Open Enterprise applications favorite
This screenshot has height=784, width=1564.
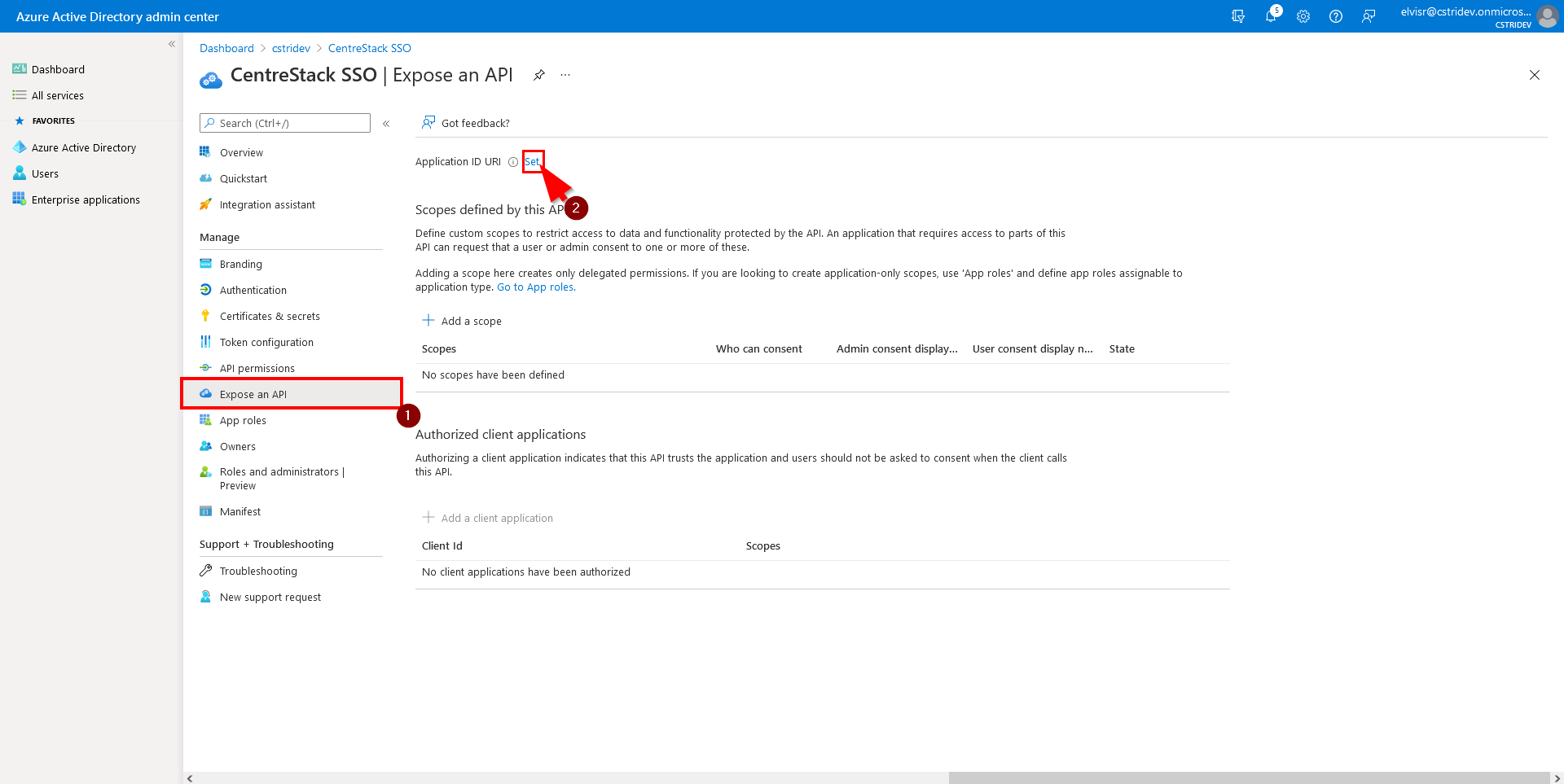coord(86,199)
